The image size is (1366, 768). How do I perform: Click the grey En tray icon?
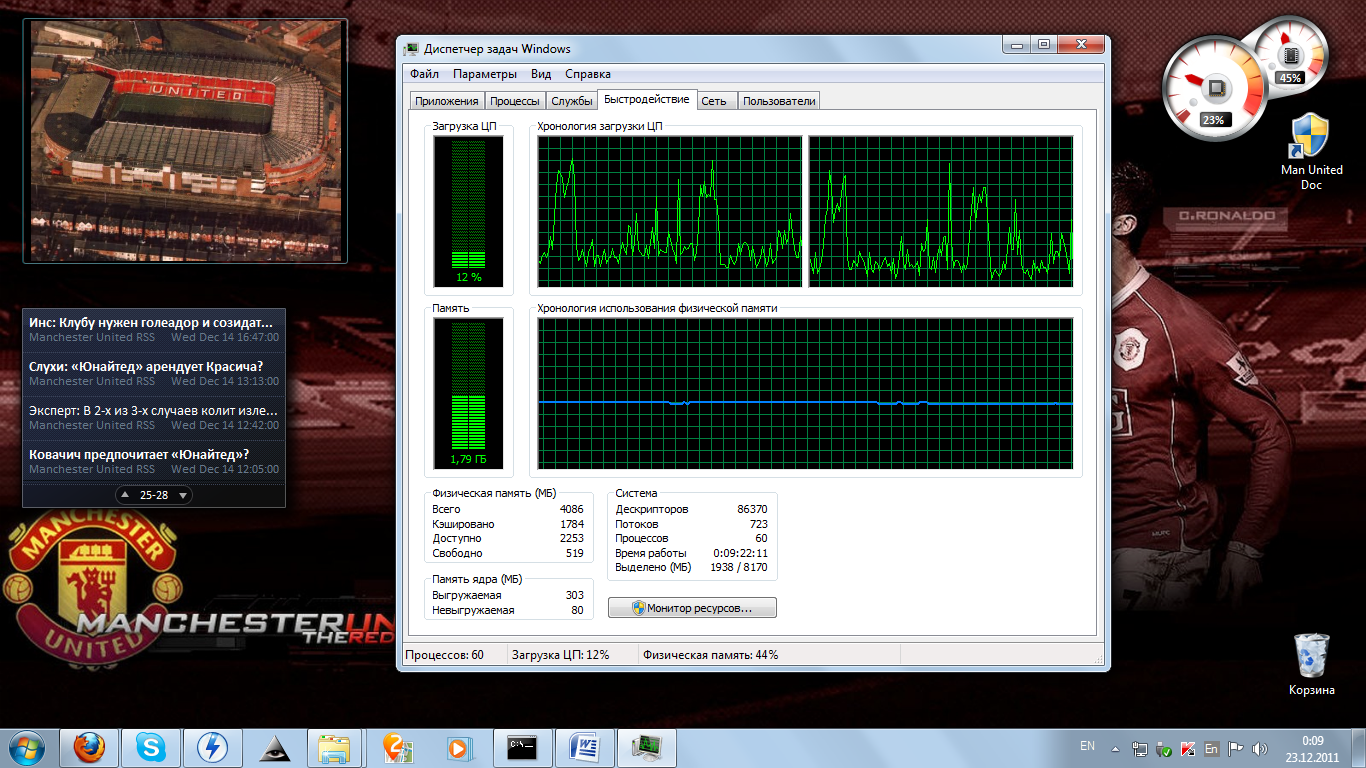tap(1212, 748)
